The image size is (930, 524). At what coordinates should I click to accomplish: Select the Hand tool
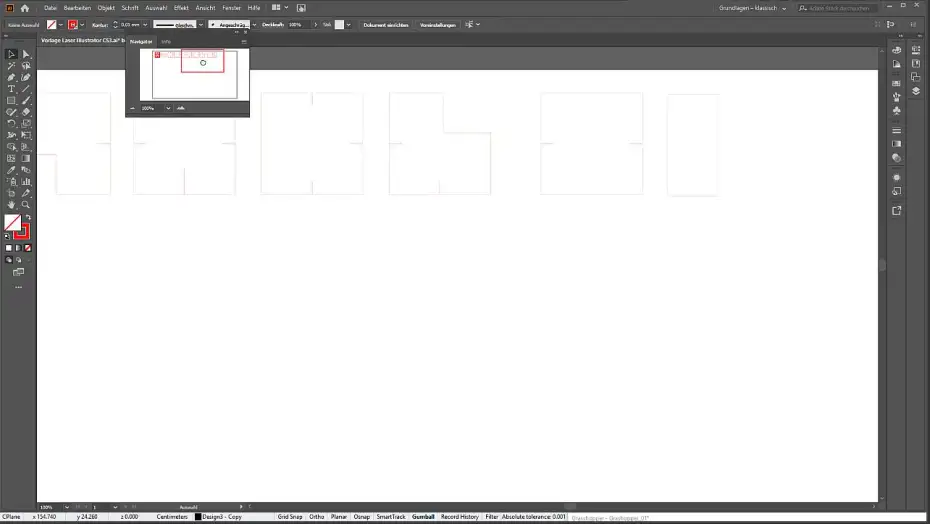(x=11, y=204)
